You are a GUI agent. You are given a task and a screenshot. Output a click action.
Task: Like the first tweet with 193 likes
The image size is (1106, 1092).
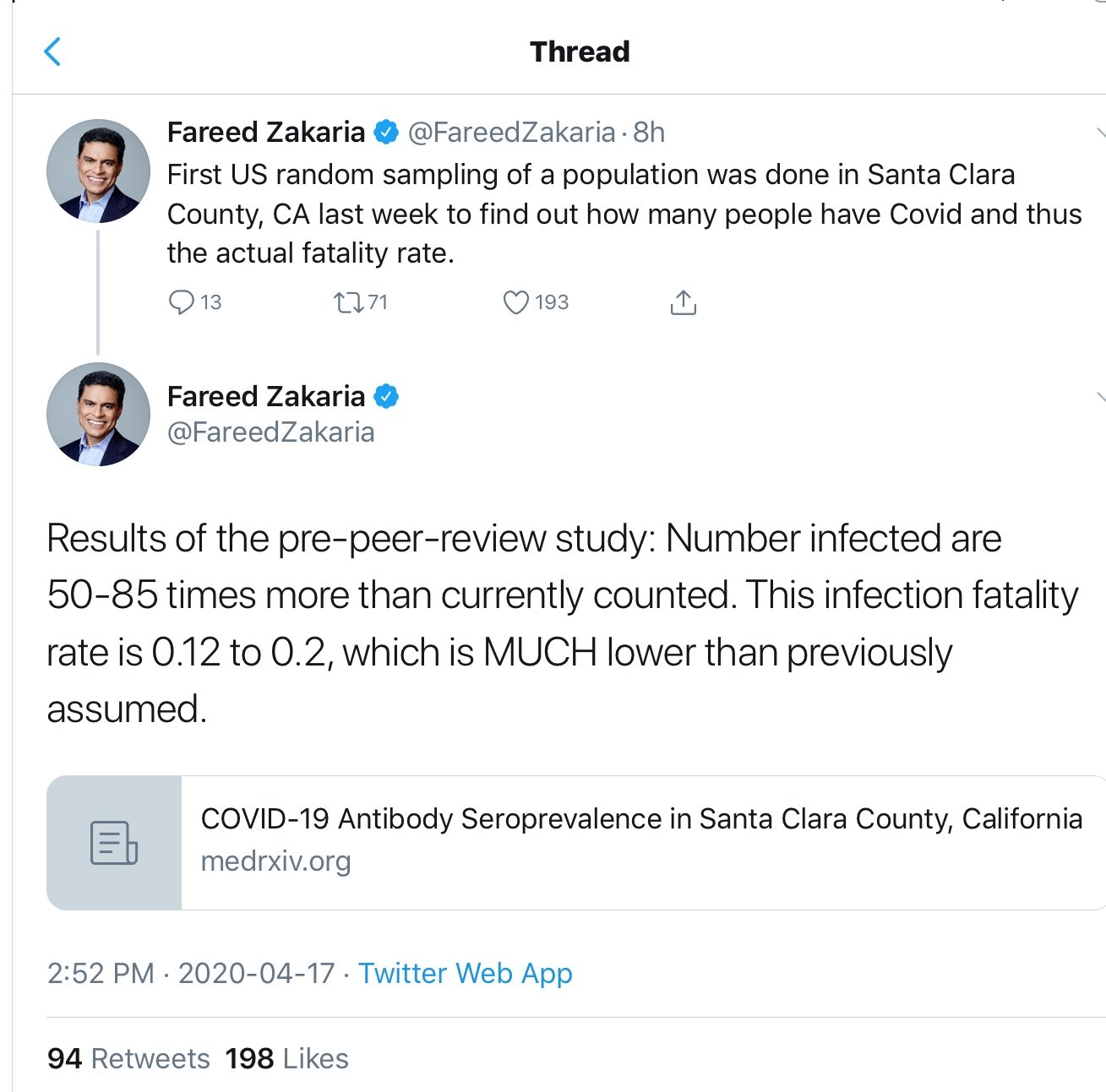click(x=515, y=302)
